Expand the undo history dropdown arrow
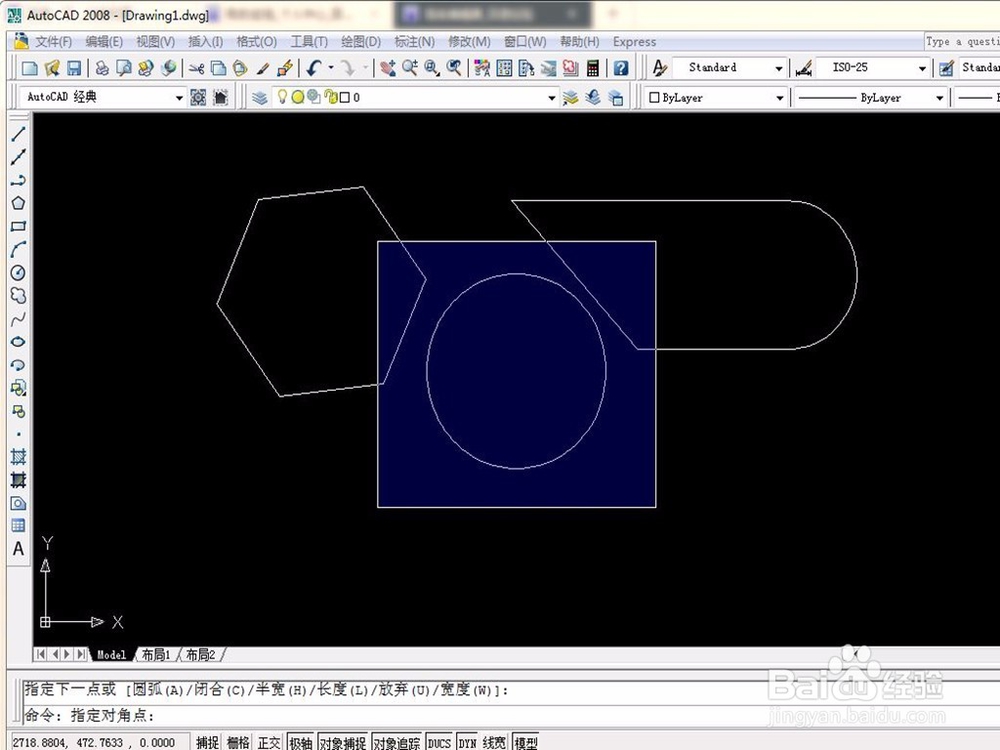The height and width of the screenshot is (750, 1000). pos(330,68)
